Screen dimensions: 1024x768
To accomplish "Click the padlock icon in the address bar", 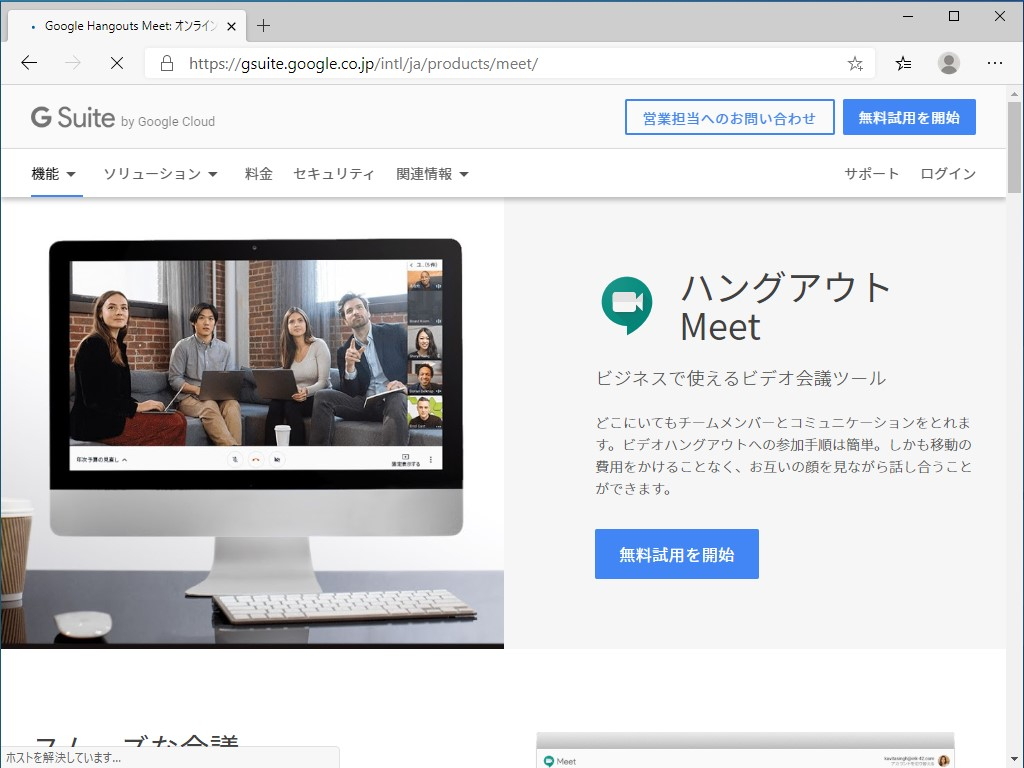I will pos(163,62).
